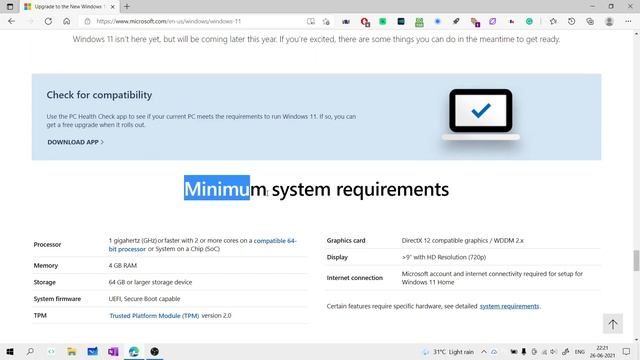Open the red circle extension icon

[365, 22]
